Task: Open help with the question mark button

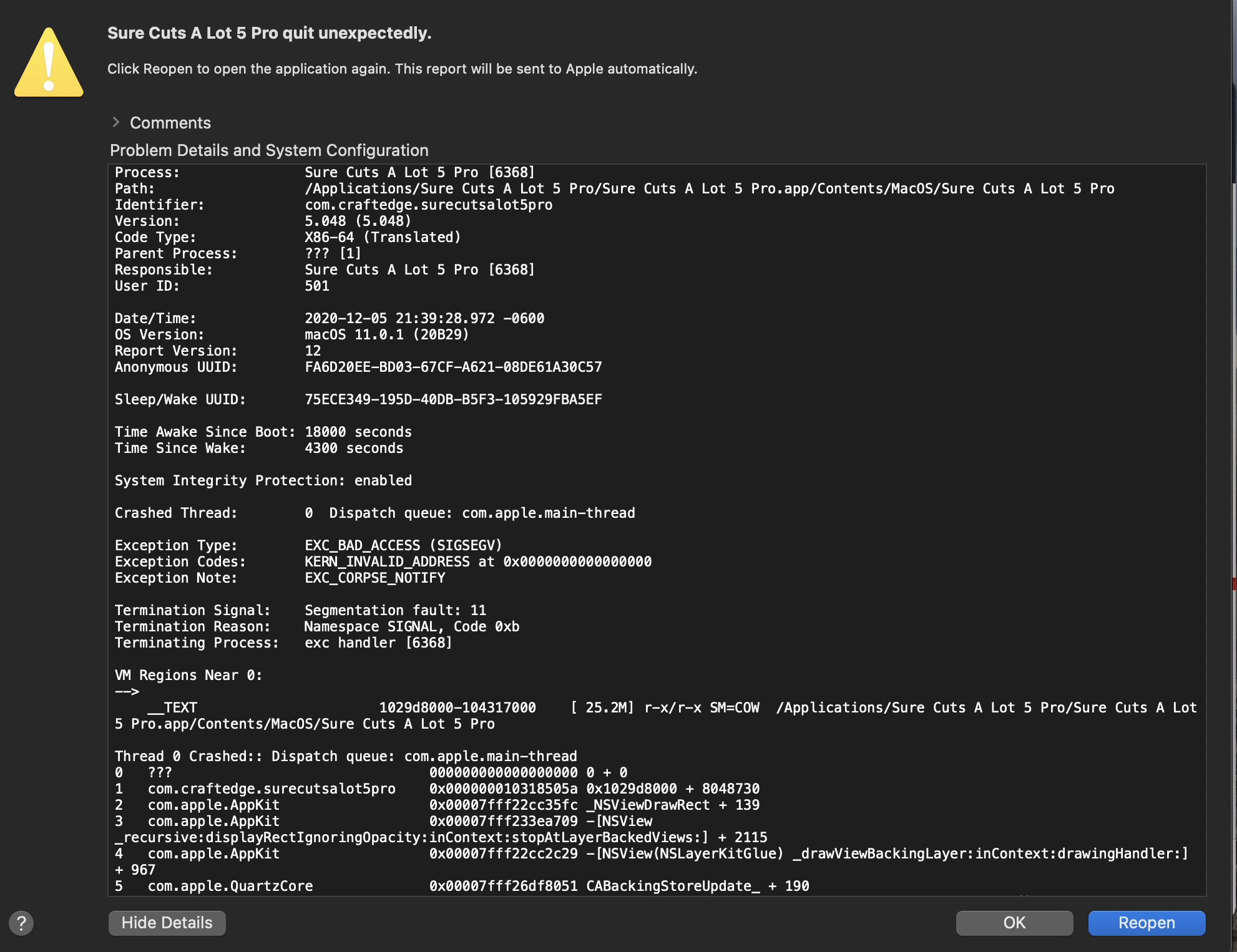Action: point(21,923)
